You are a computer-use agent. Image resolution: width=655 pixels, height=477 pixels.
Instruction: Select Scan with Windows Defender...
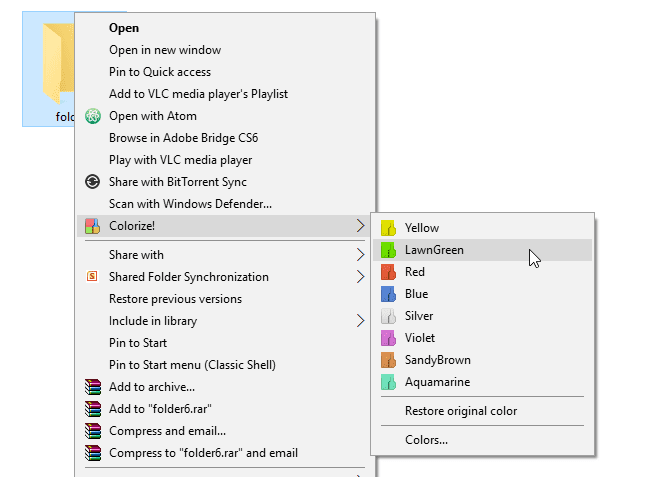190,204
